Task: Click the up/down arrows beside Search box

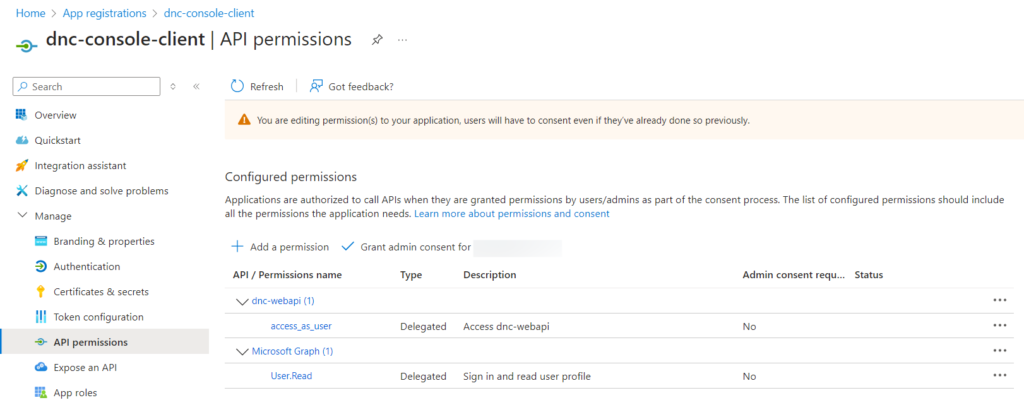Action: pos(173,86)
